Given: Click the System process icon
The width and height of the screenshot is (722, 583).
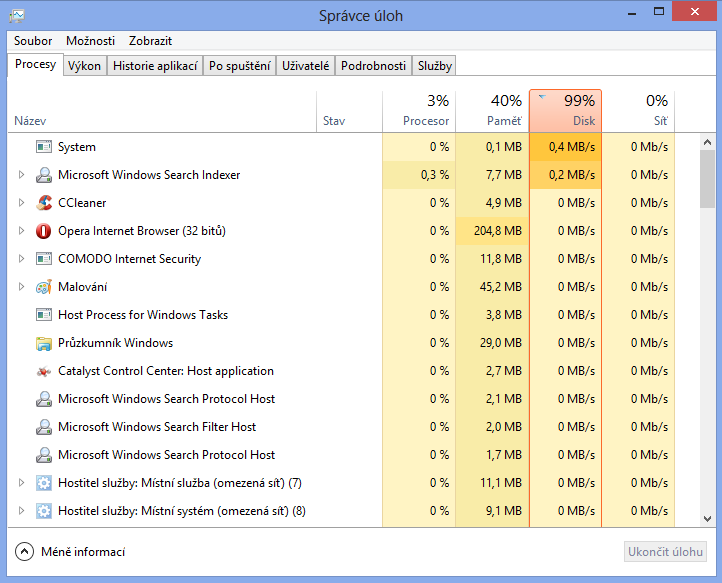Looking at the screenshot, I should (x=43, y=147).
